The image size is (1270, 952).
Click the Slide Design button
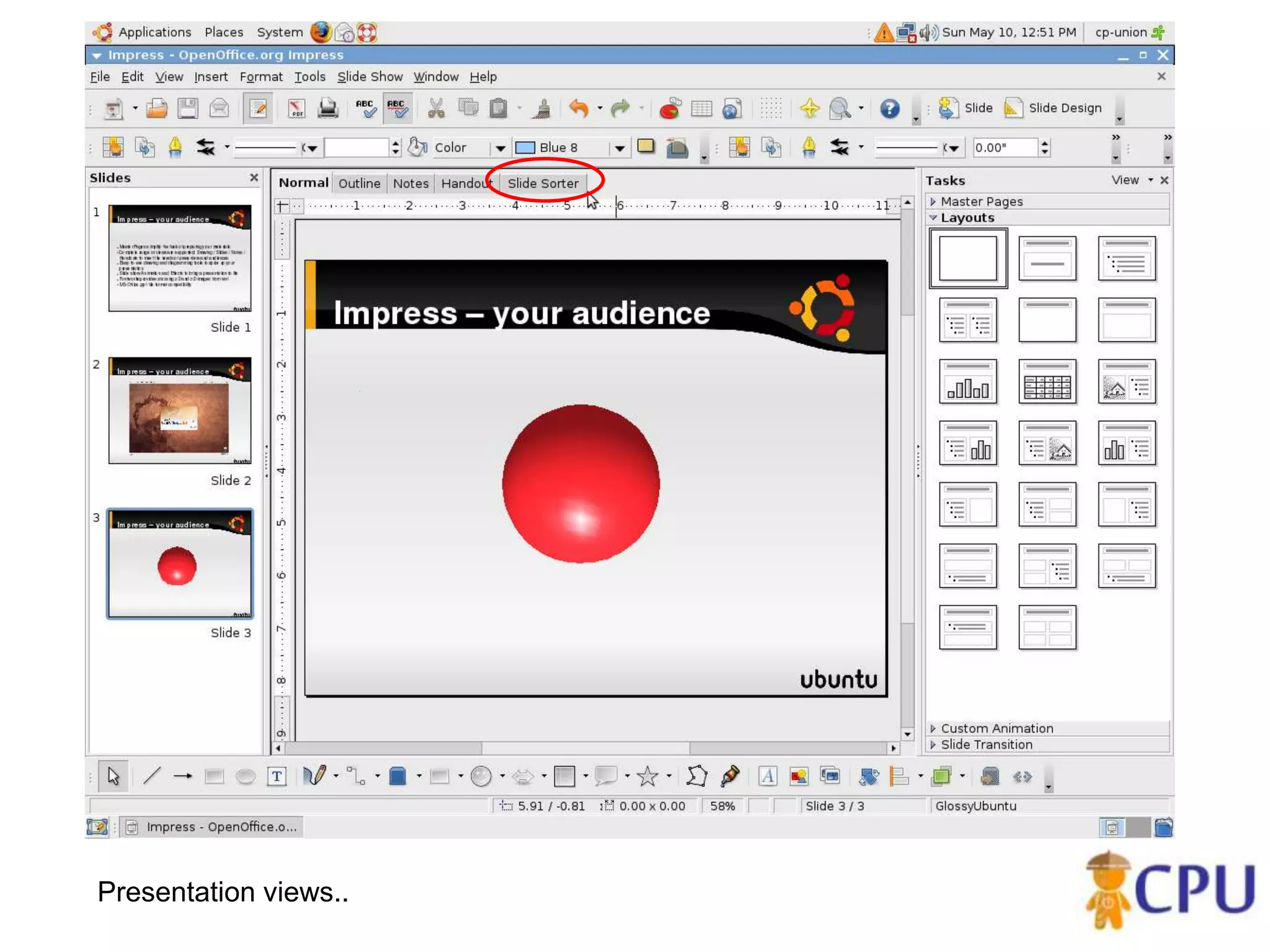pyautogui.click(x=1053, y=108)
